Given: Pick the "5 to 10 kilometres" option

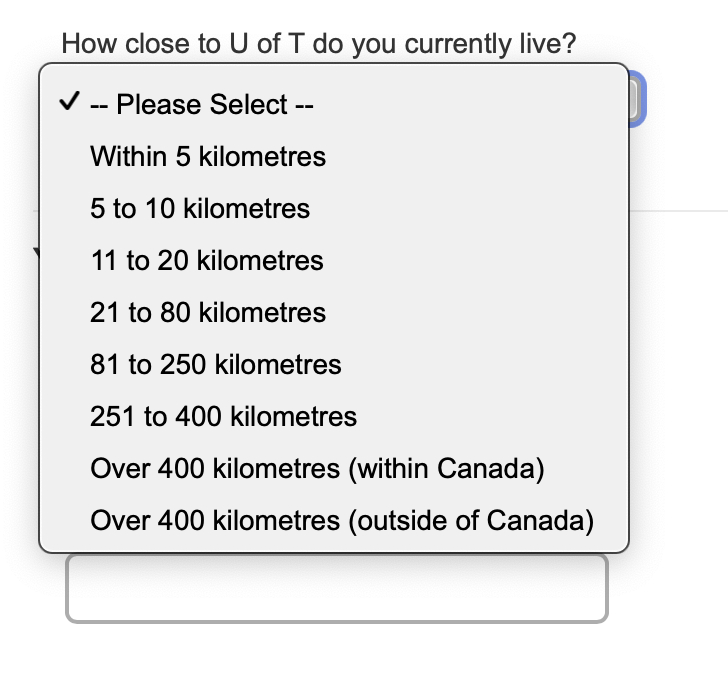Looking at the screenshot, I should 200,209.
